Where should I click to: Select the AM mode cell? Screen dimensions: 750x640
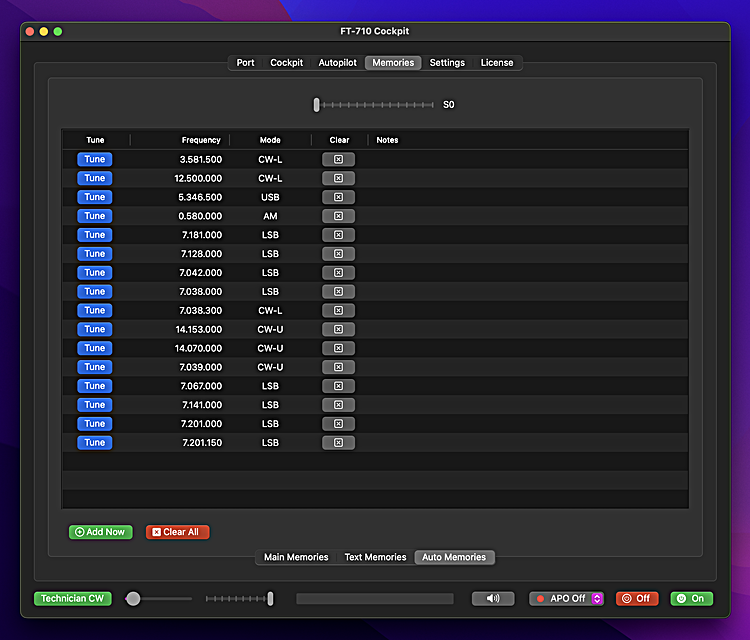tap(270, 216)
